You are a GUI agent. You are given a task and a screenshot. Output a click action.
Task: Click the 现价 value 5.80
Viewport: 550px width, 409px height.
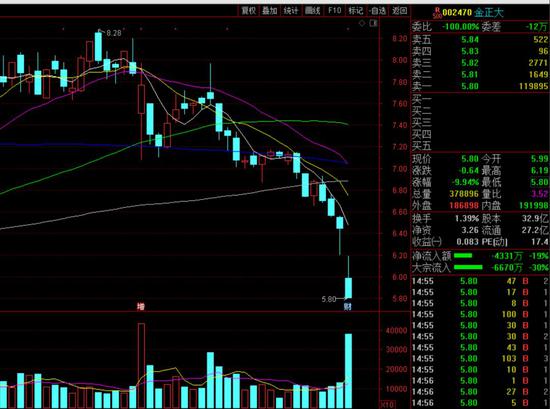[470, 159]
